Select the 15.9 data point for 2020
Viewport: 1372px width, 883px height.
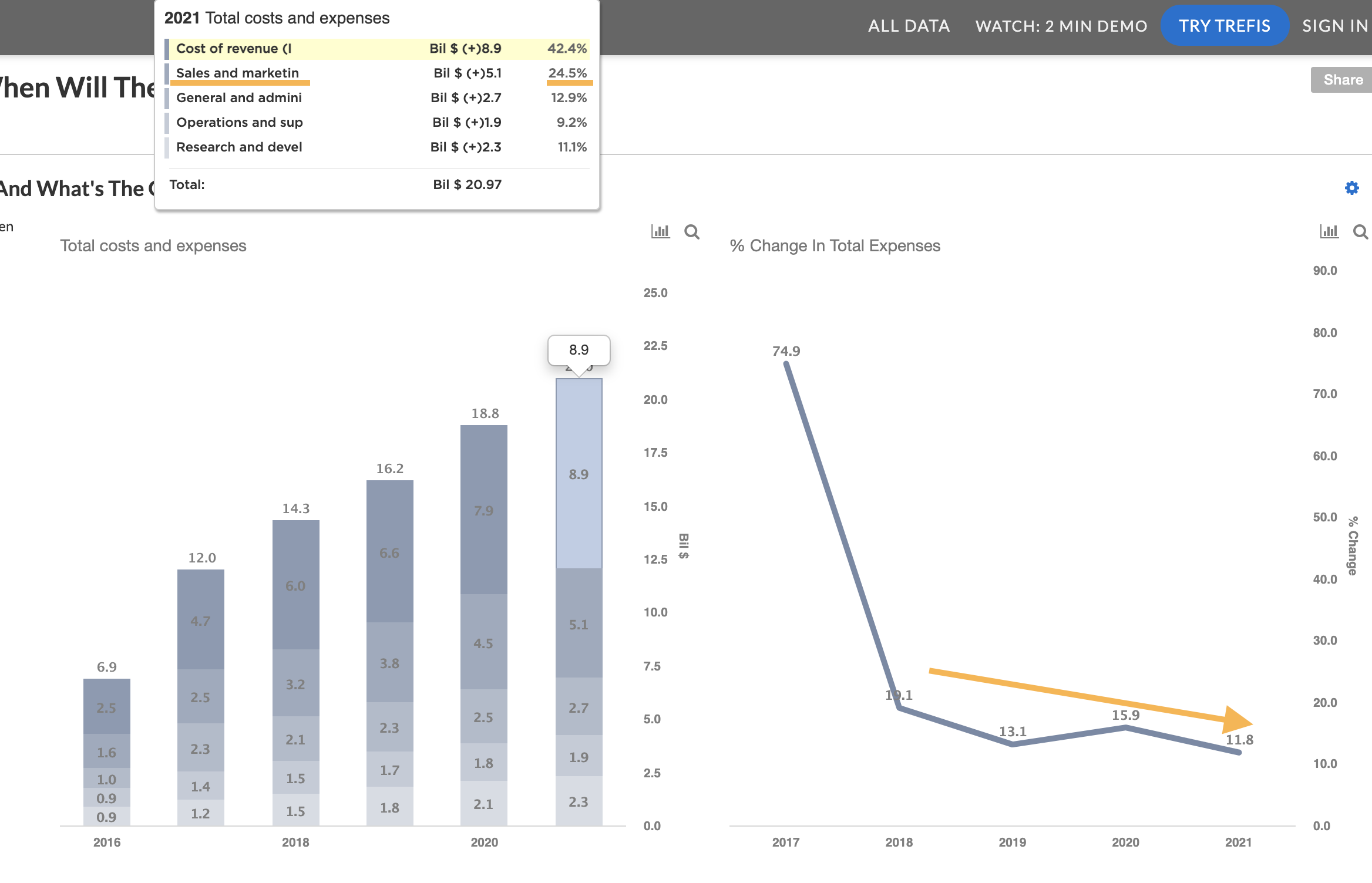pos(1125,728)
